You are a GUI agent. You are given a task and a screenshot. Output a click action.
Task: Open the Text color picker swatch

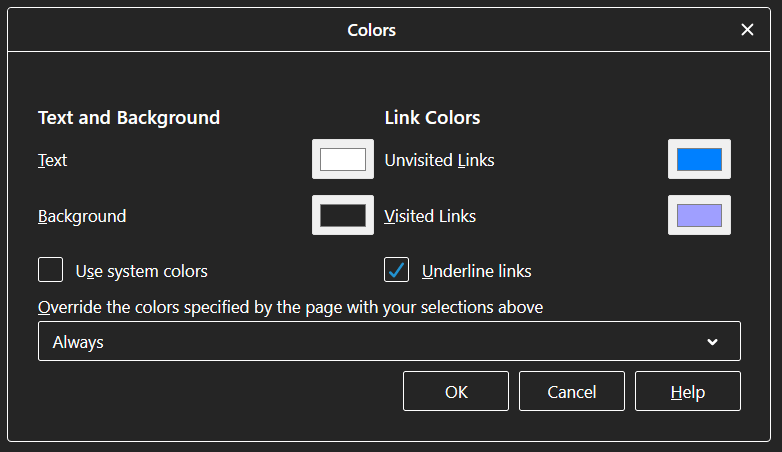343,159
